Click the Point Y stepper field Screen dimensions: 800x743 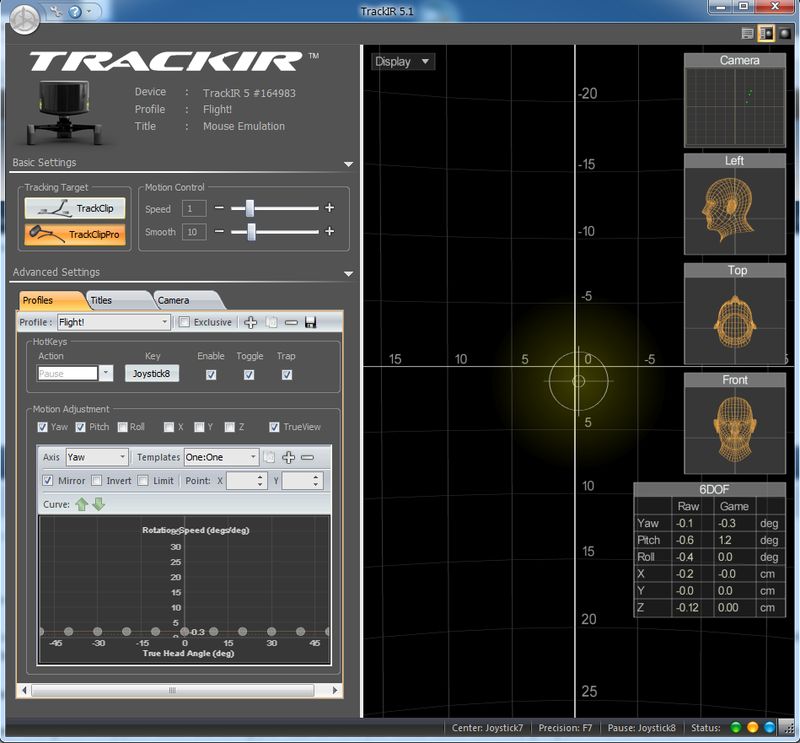pos(302,481)
